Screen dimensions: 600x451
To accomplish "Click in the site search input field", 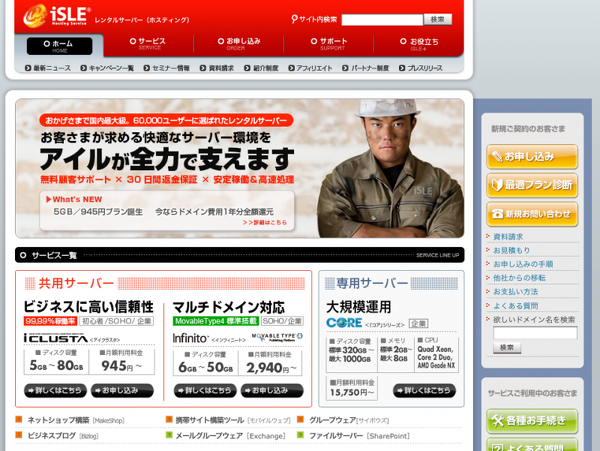I will [382, 20].
